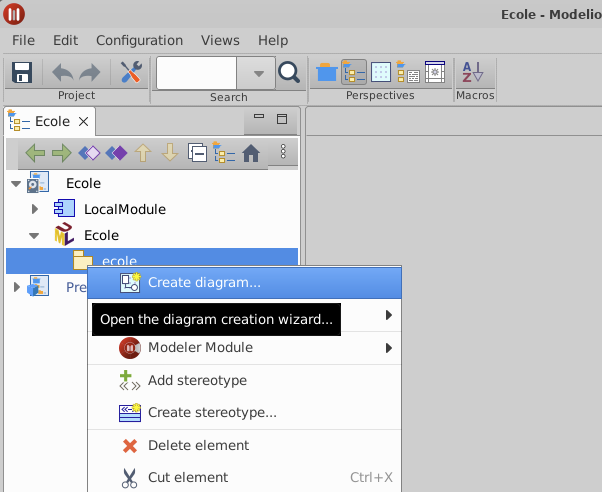
Task: Open the Configuration menu
Action: tap(139, 40)
